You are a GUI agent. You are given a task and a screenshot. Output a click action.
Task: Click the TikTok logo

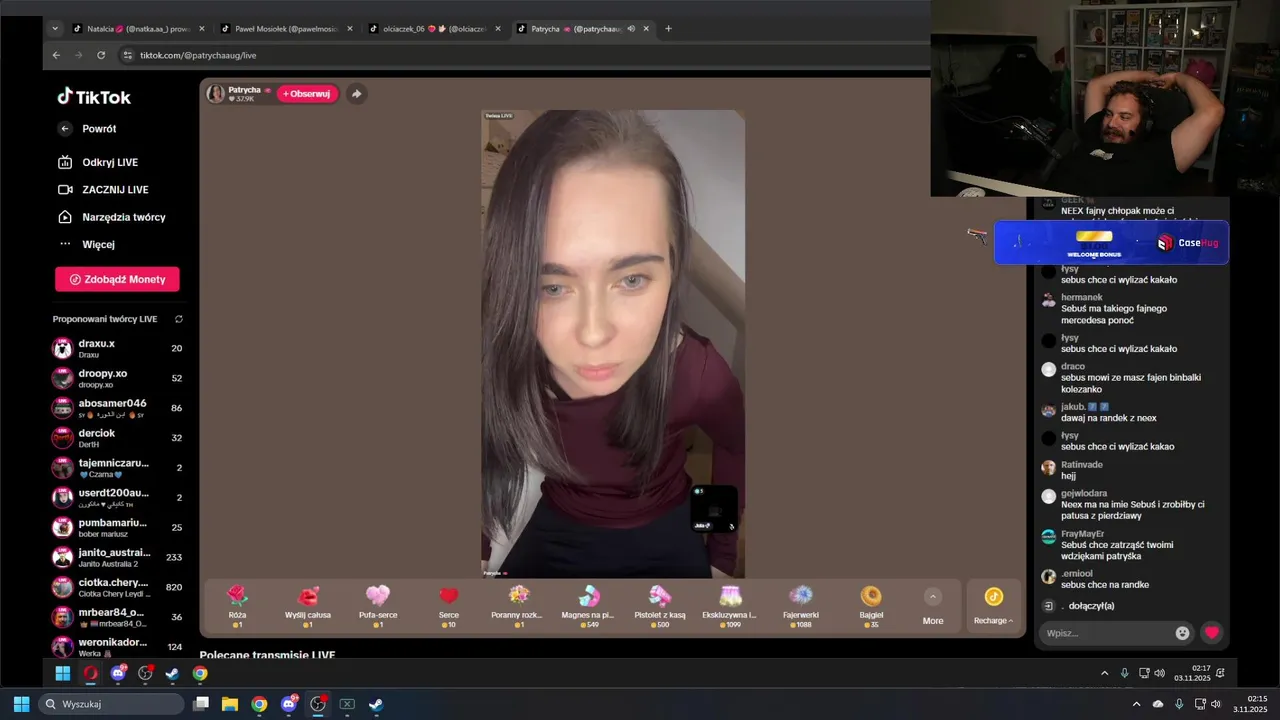point(94,97)
